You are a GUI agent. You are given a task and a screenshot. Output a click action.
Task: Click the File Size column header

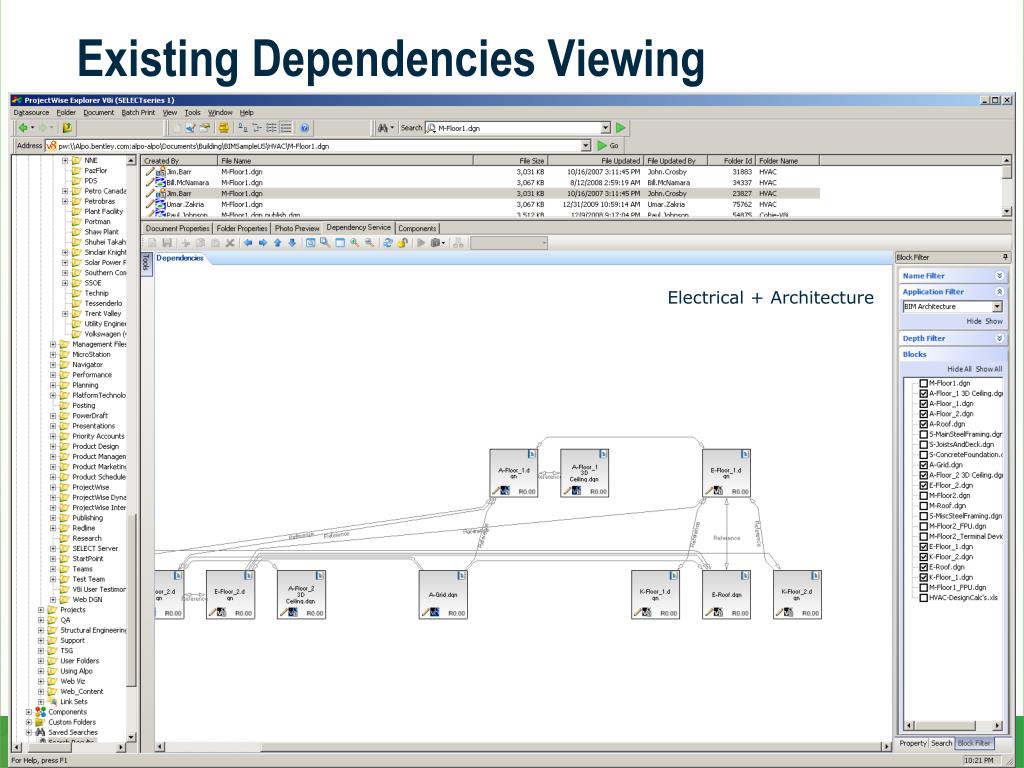click(x=510, y=161)
